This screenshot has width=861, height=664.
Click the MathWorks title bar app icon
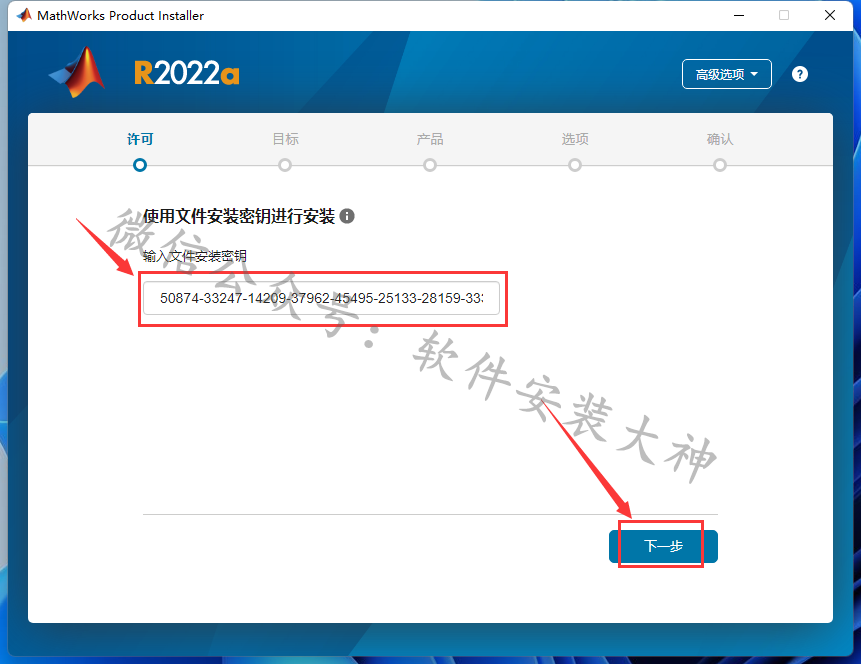click(x=24, y=15)
